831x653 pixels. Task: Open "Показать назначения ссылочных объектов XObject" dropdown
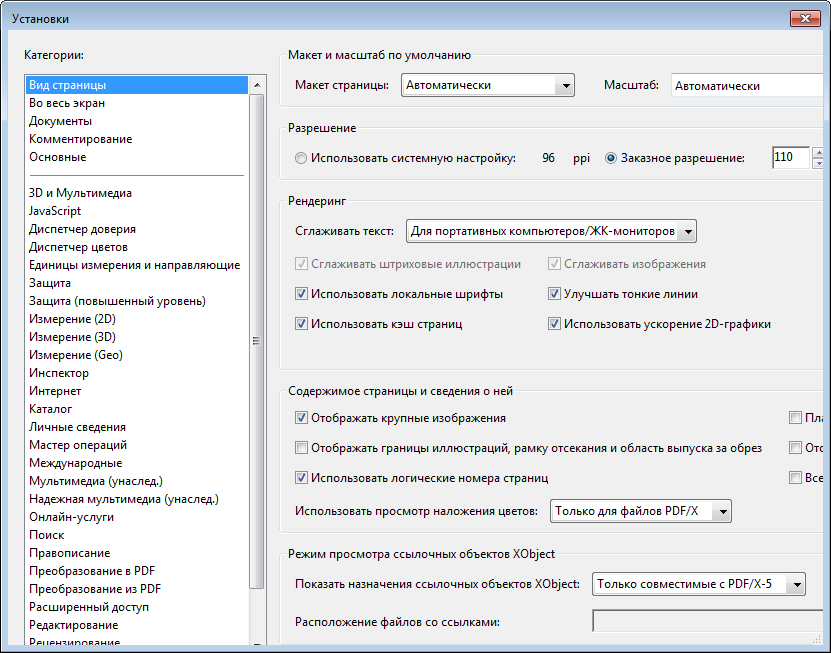[x=699, y=584]
